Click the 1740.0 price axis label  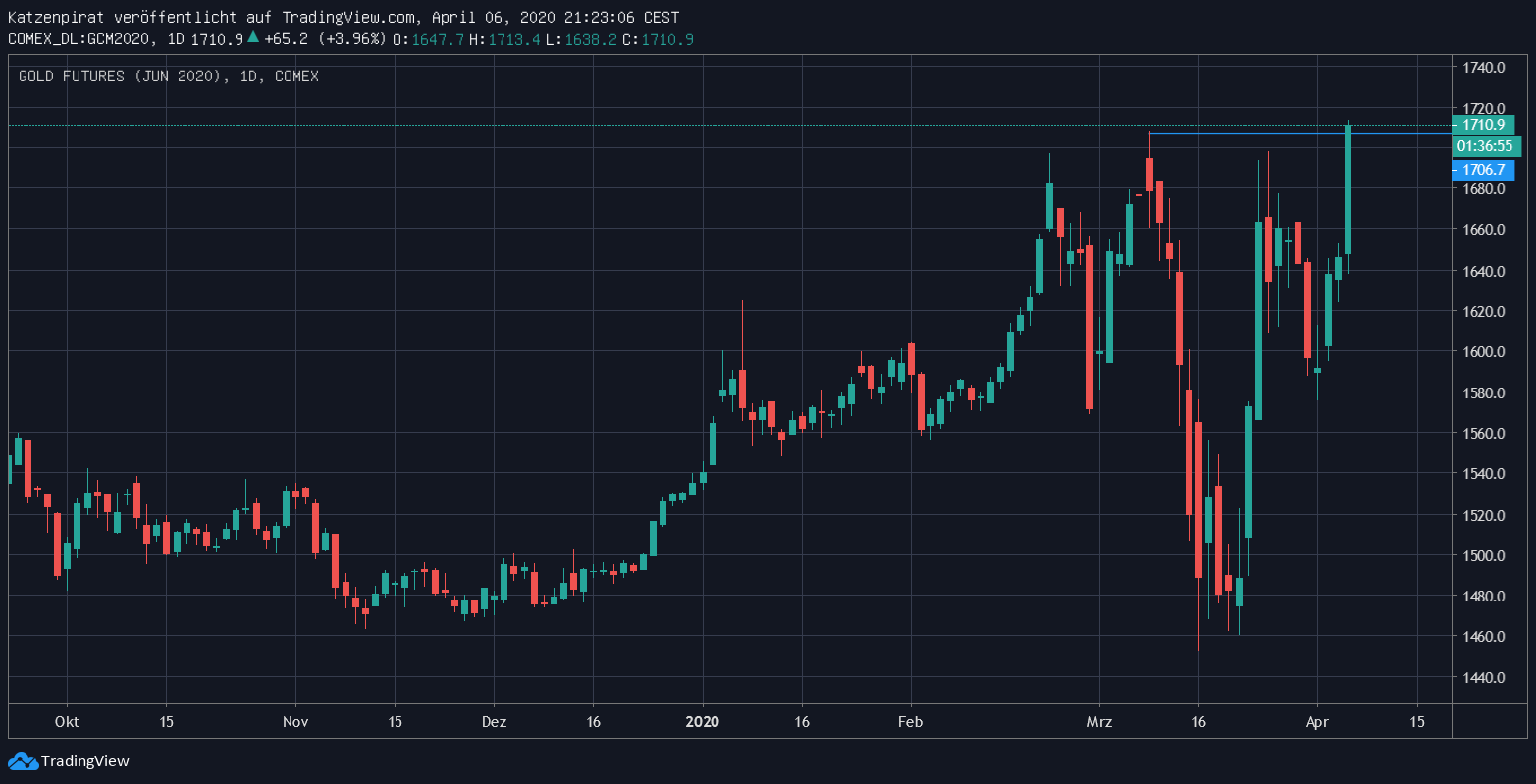1483,68
